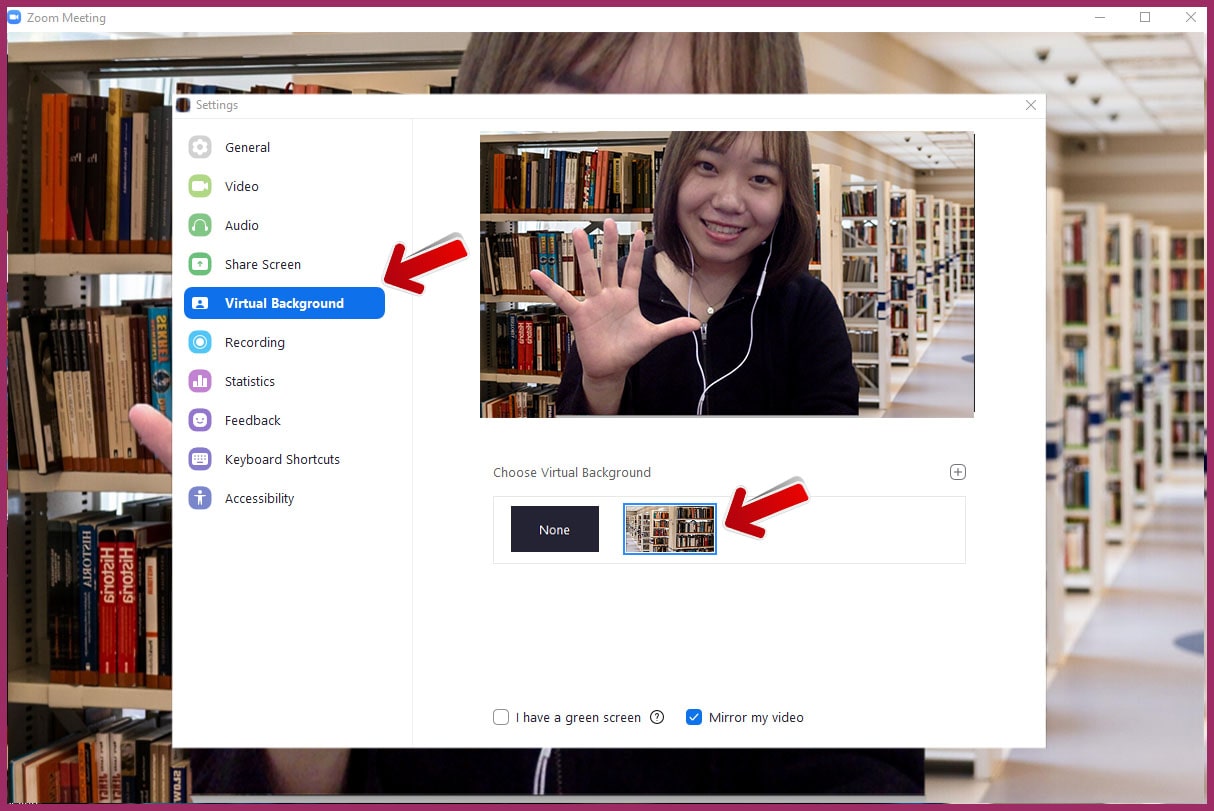Image resolution: width=1214 pixels, height=811 pixels.
Task: Click the Feedback smiley icon
Action: tap(200, 420)
